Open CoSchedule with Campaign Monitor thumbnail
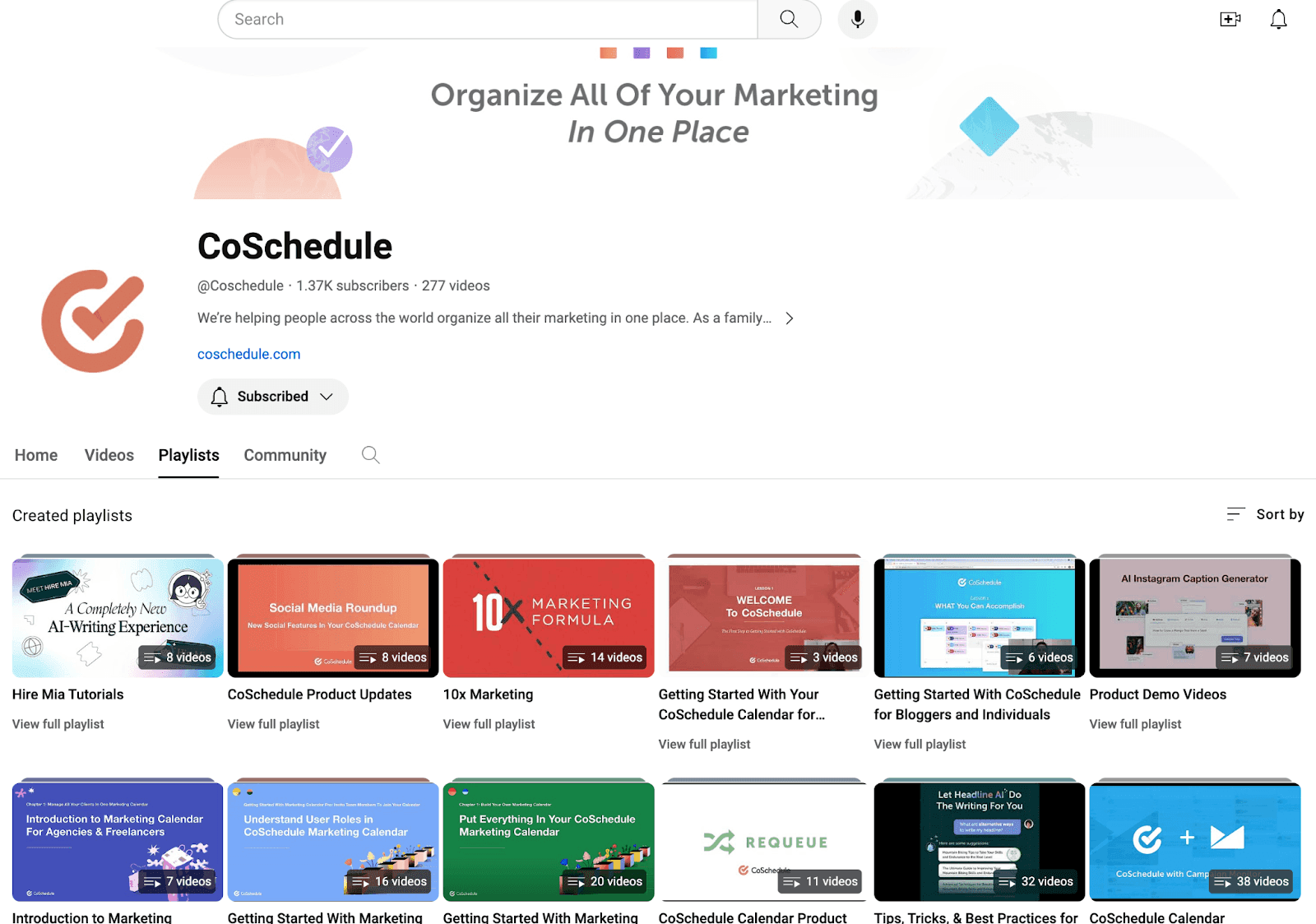This screenshot has width=1316, height=924. point(1195,842)
